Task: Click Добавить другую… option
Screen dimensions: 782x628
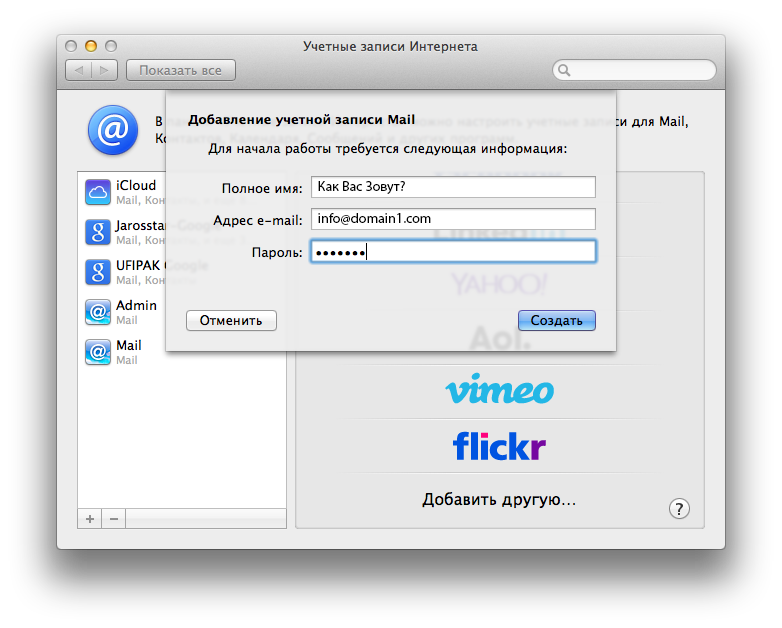Action: pyautogui.click(x=499, y=499)
